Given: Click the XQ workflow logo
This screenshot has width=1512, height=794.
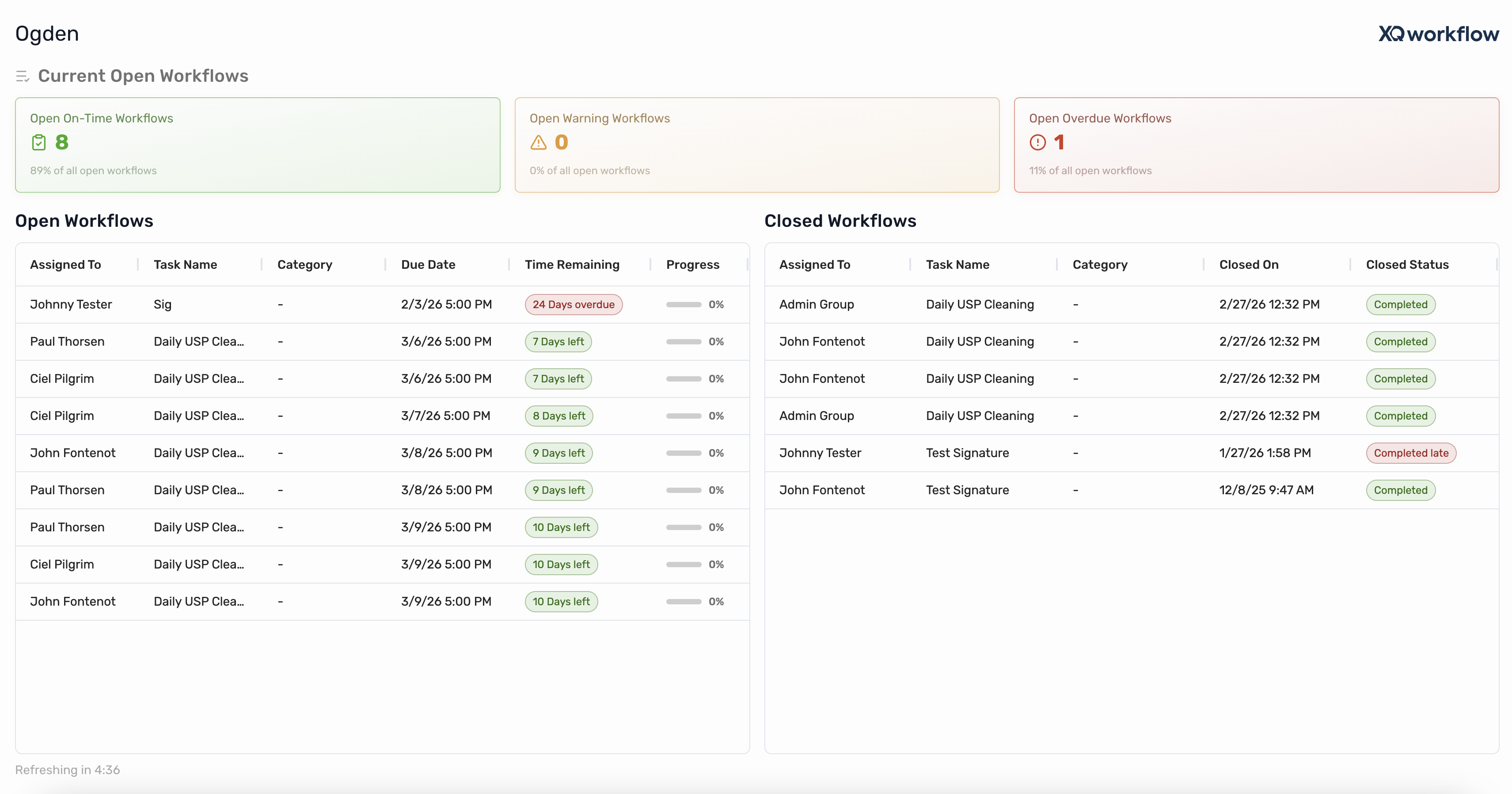Looking at the screenshot, I should 1438,34.
